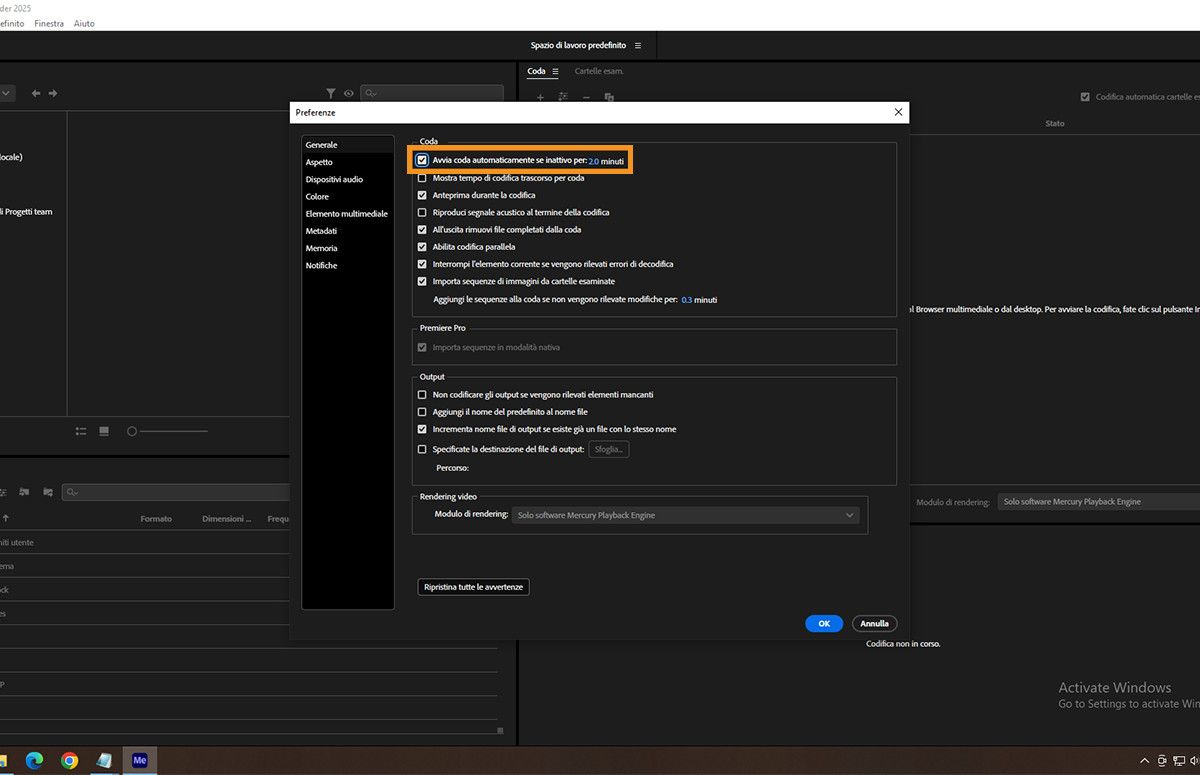Click the forward arrow in Media Browser
1200x775 pixels.
tap(53, 93)
